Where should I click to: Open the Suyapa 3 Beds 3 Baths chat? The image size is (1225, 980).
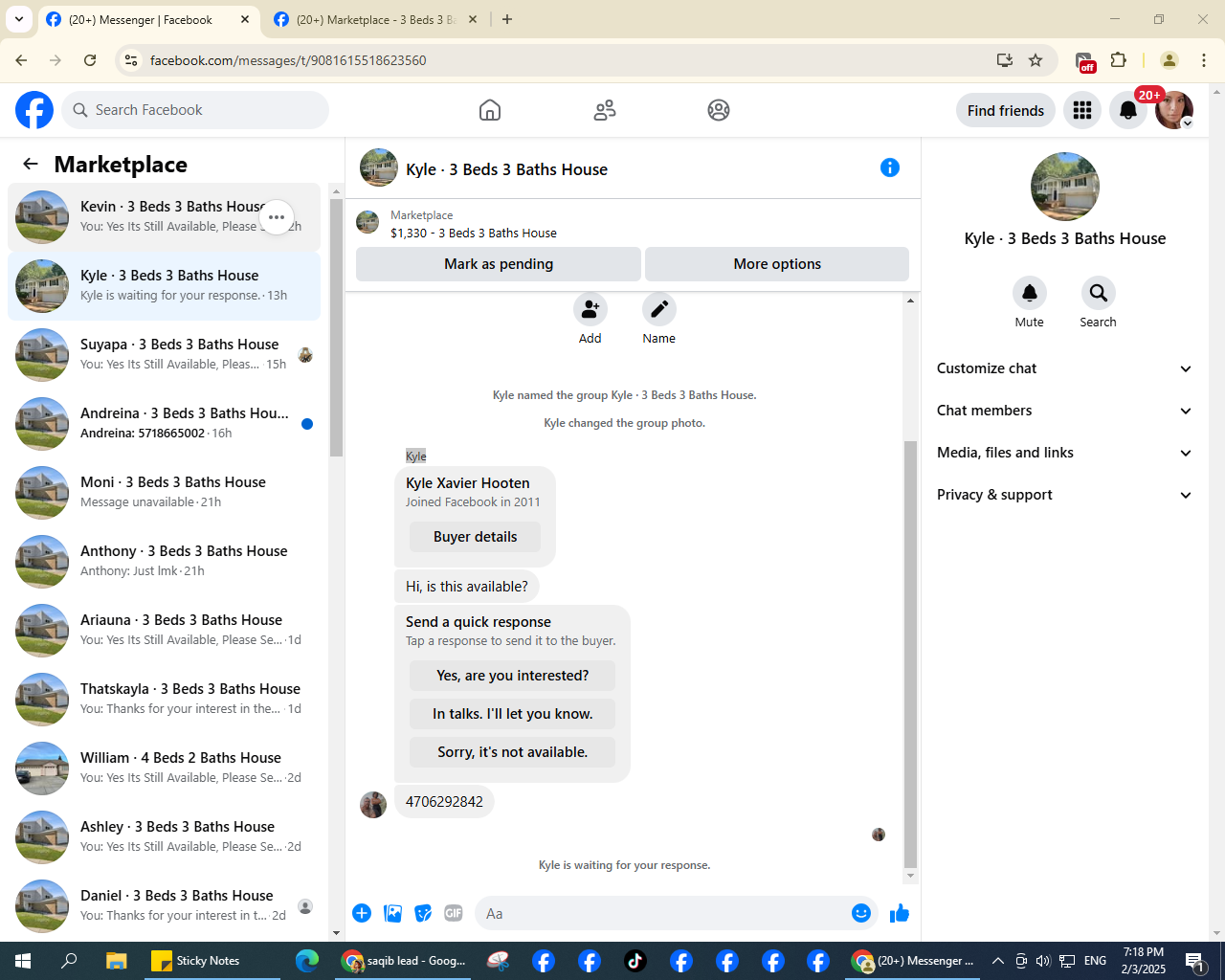tap(165, 355)
